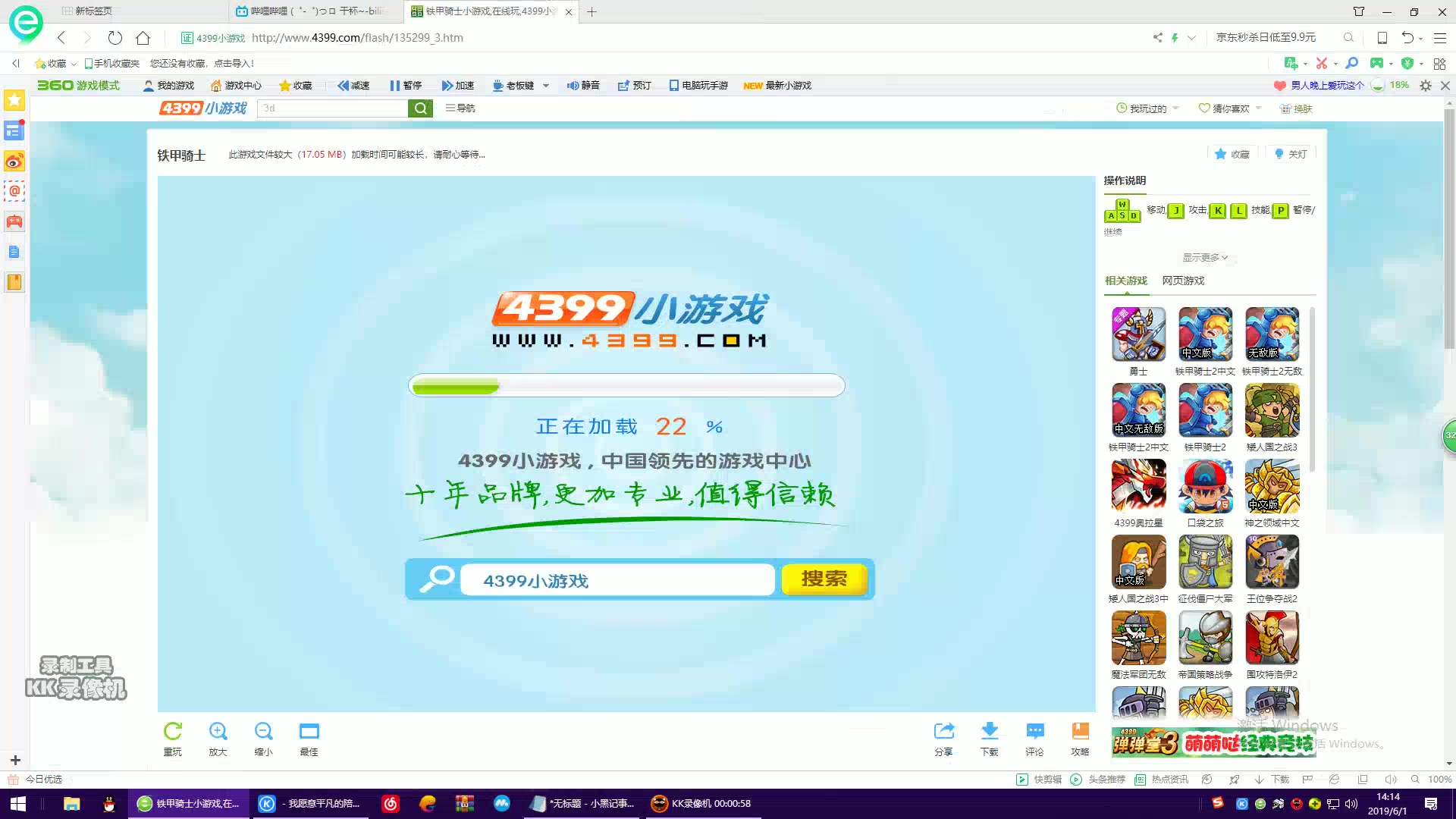Open 我的游戏 in game toolbar
The image size is (1456, 819).
tap(168, 86)
